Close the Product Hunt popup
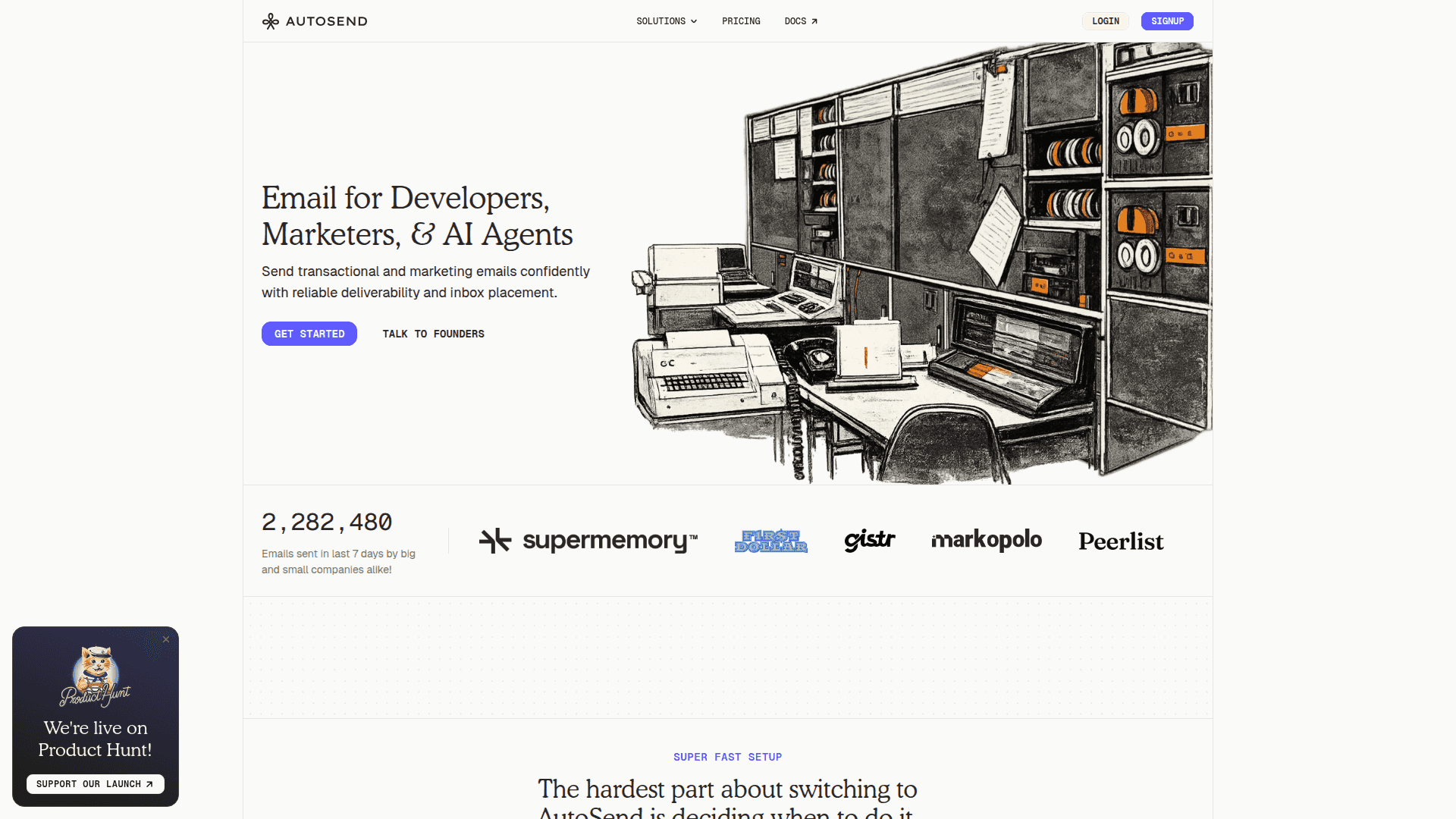This screenshot has width=1456, height=819. 166,639
